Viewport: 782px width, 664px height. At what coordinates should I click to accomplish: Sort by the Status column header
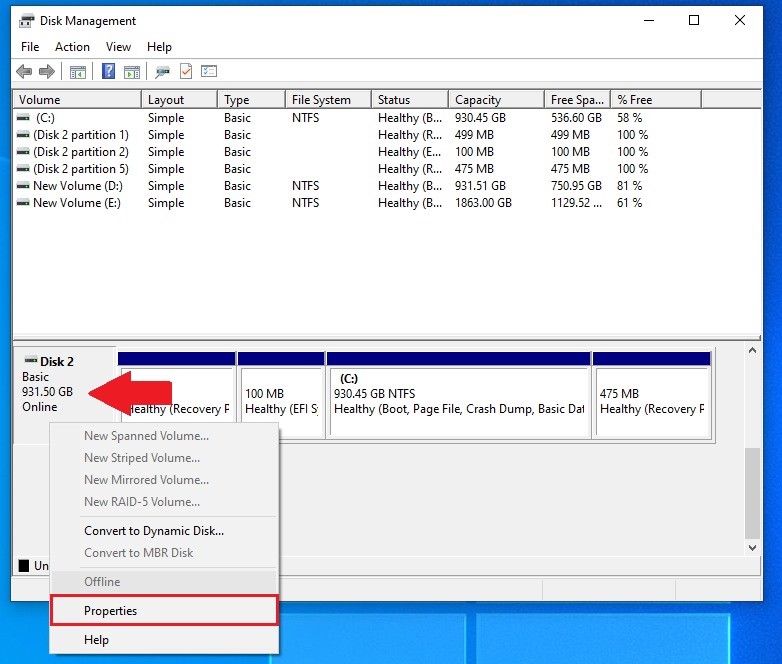[x=410, y=100]
